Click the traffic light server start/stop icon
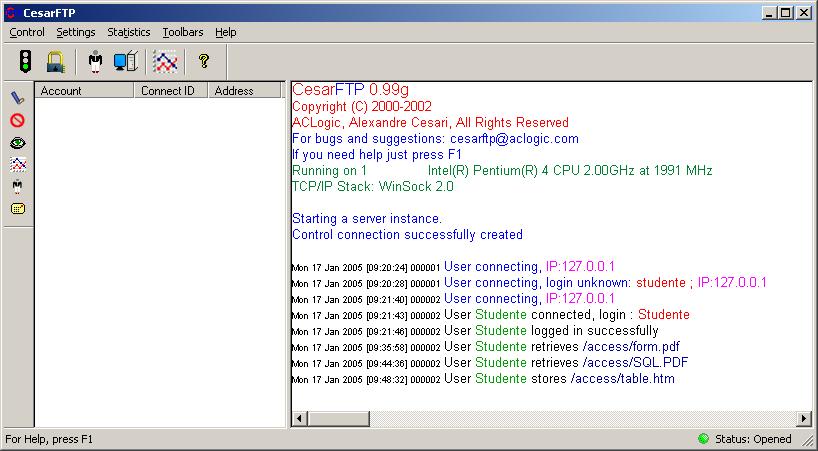The height and width of the screenshot is (451, 818). [x=25, y=62]
